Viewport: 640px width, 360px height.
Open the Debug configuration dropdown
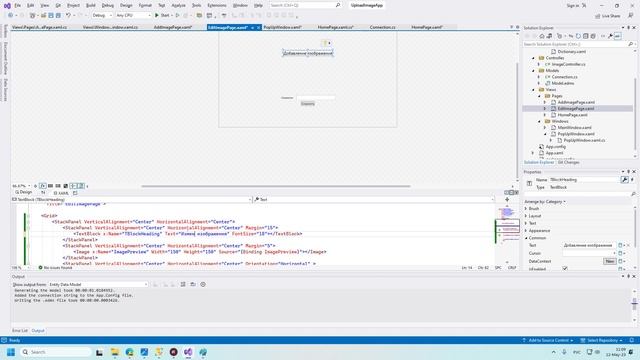(102, 16)
